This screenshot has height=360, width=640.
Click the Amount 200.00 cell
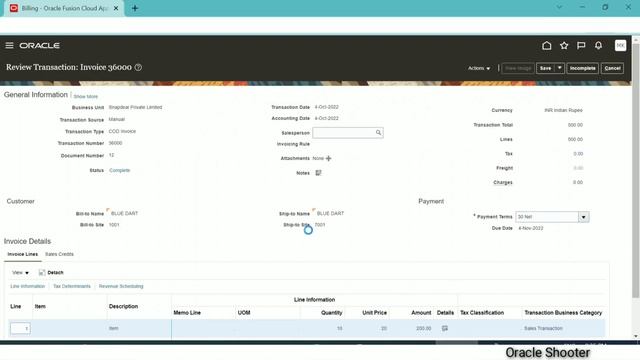423,328
